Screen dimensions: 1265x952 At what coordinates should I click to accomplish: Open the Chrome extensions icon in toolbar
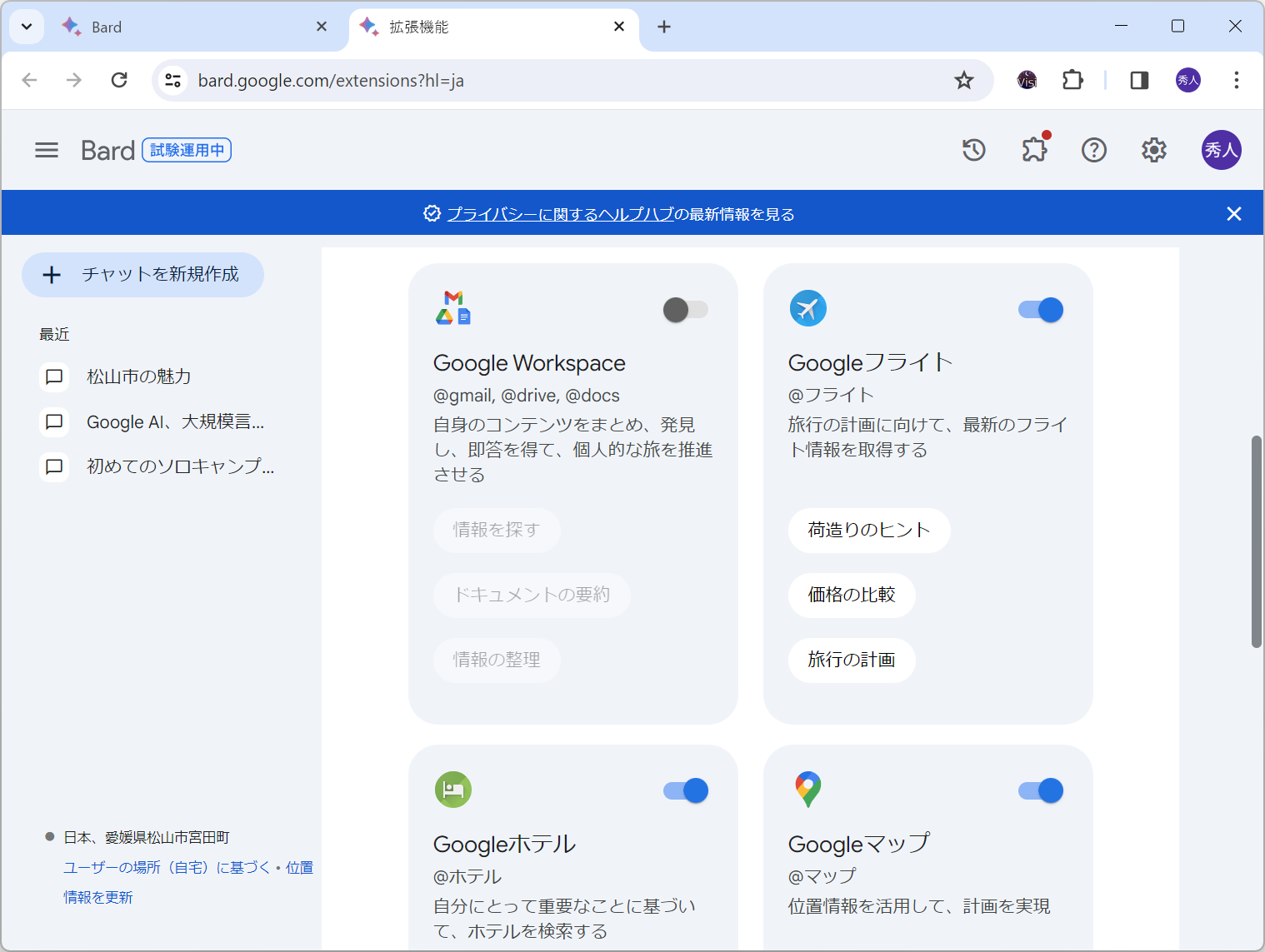coord(1072,80)
